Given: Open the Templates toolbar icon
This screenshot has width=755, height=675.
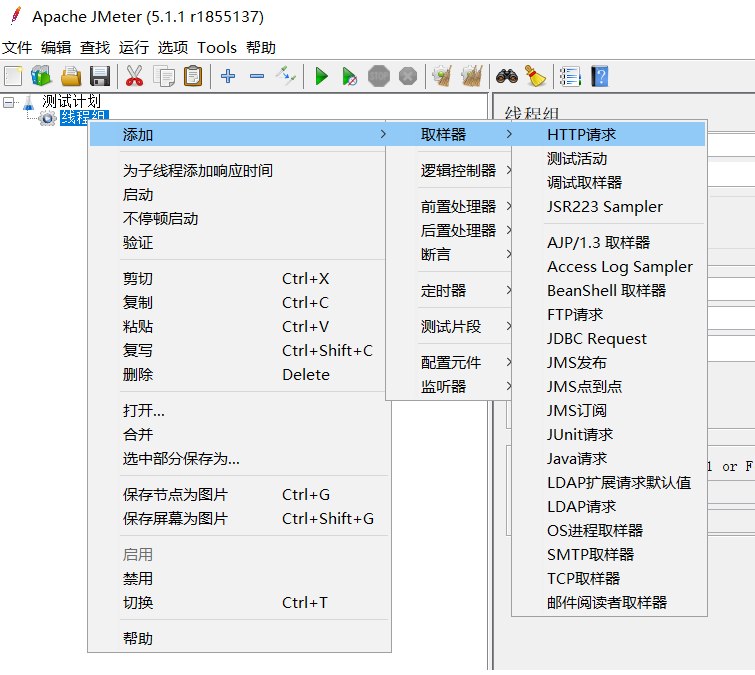Looking at the screenshot, I should (41, 76).
